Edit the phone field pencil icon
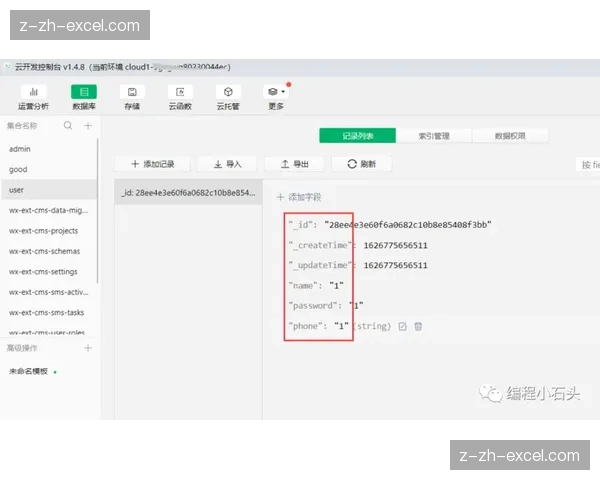 402,326
